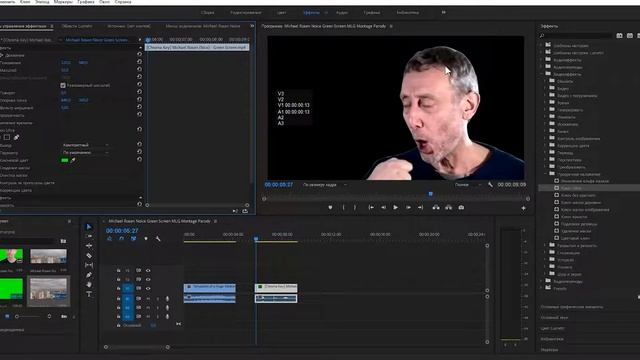Select the Razor tool
The image size is (640, 360).
89,256
